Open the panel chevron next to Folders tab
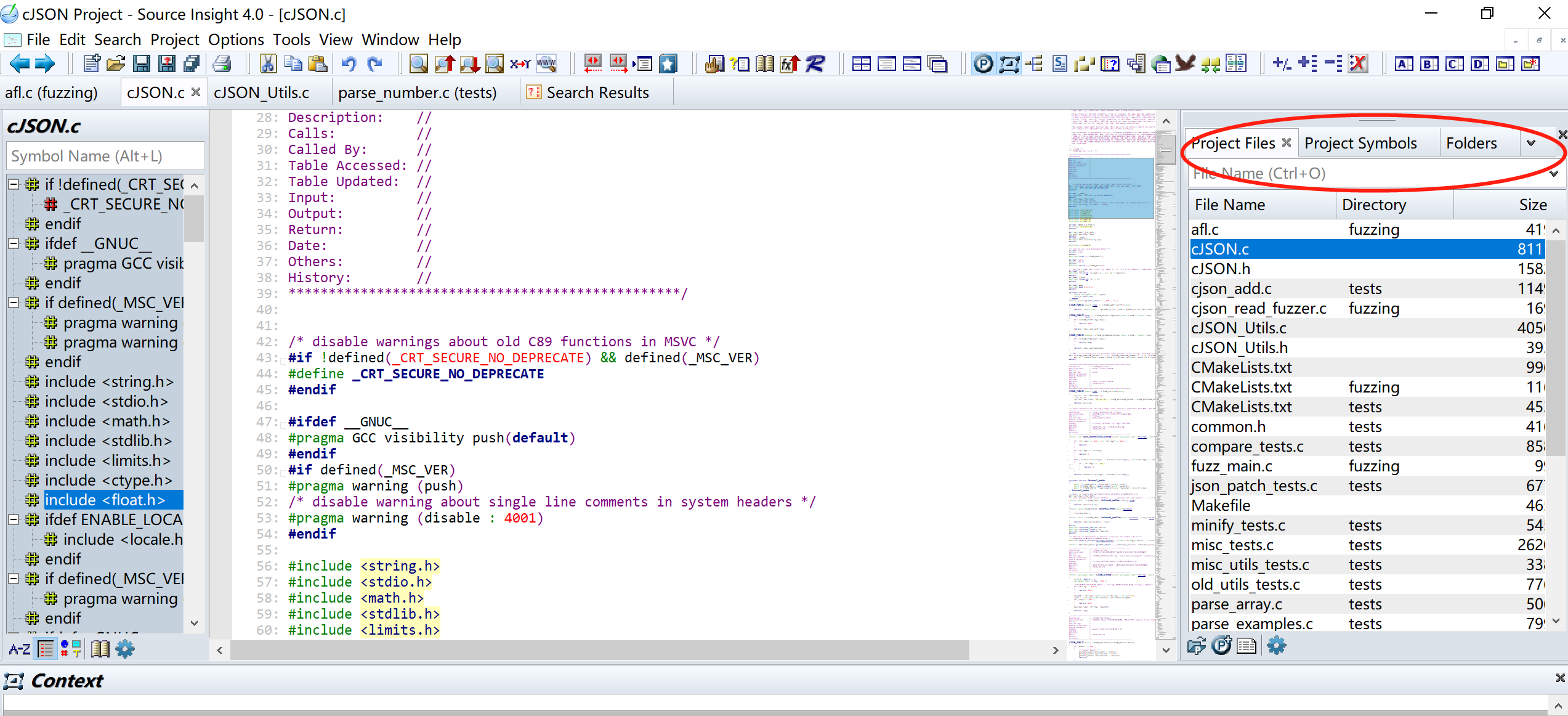1568x716 pixels. 1532,143
